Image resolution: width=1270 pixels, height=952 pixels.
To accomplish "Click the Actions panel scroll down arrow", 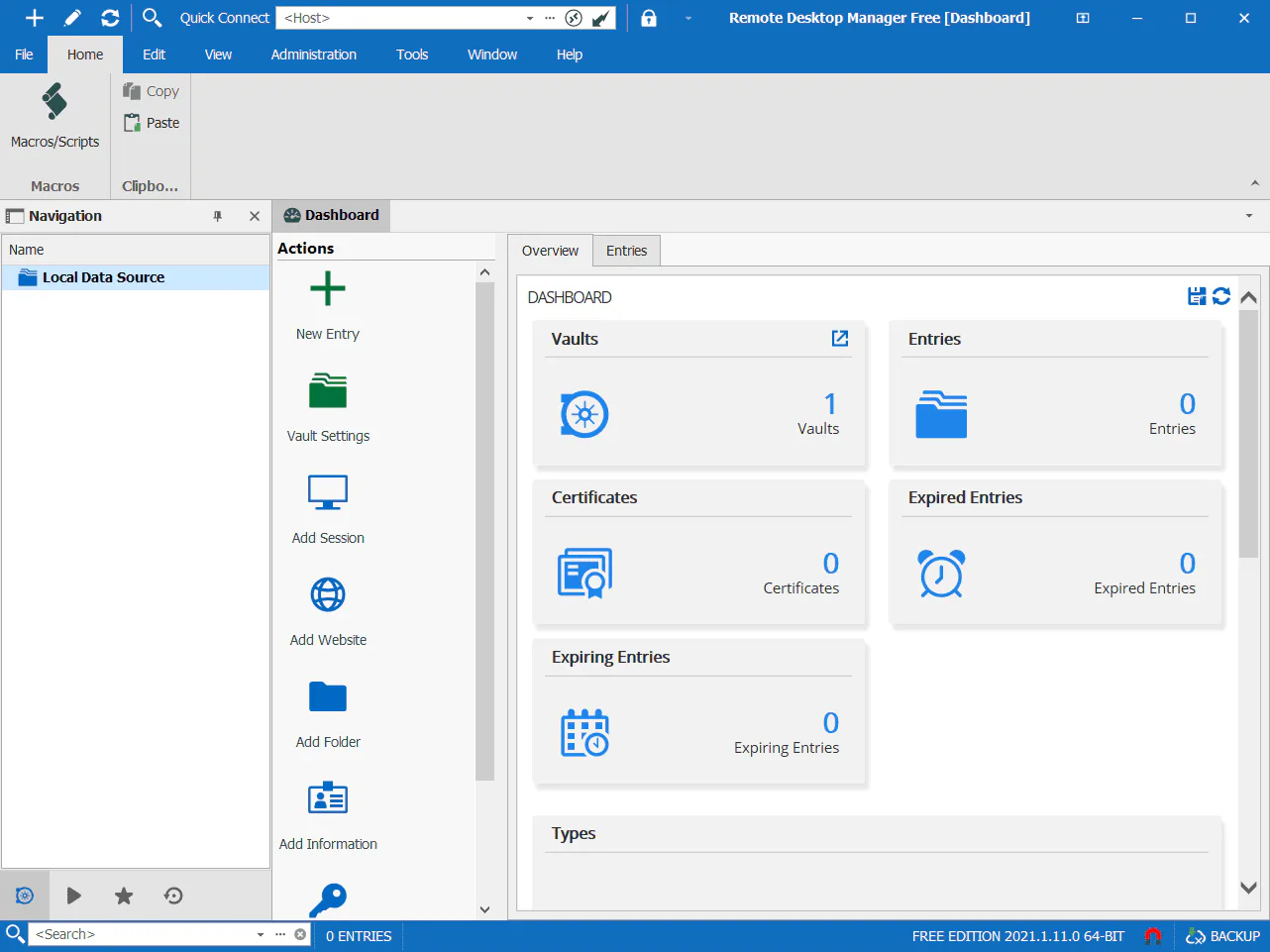I will (484, 909).
